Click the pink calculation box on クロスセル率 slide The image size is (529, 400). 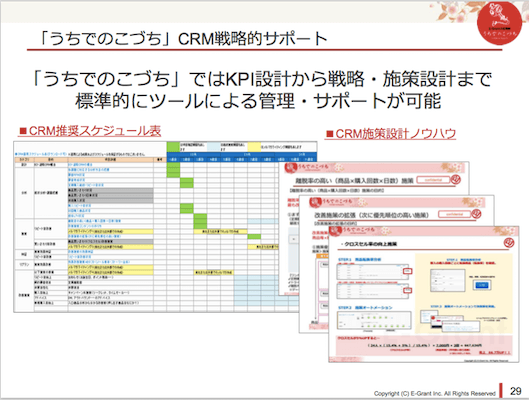tap(424, 346)
